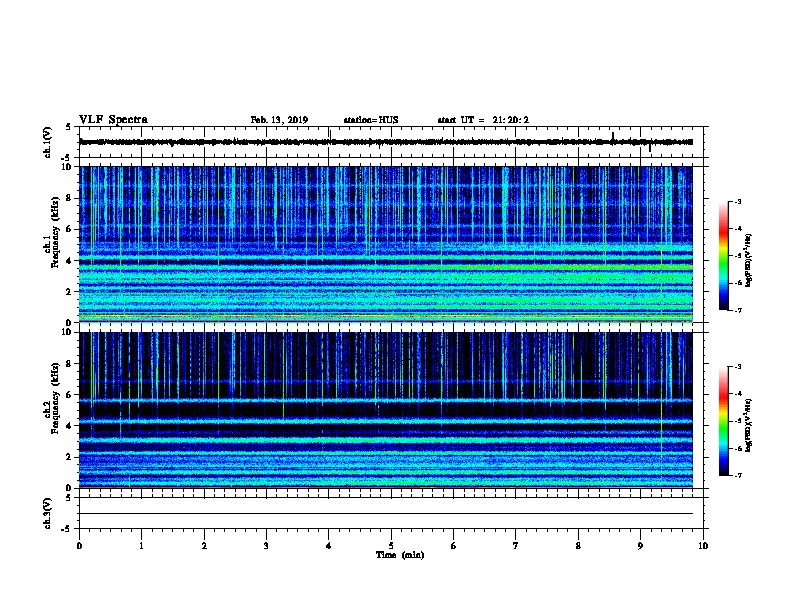Viewport: 792px width, 612px height.
Task: Click the -7 label on ch.2 color bar
Action: pos(737,476)
